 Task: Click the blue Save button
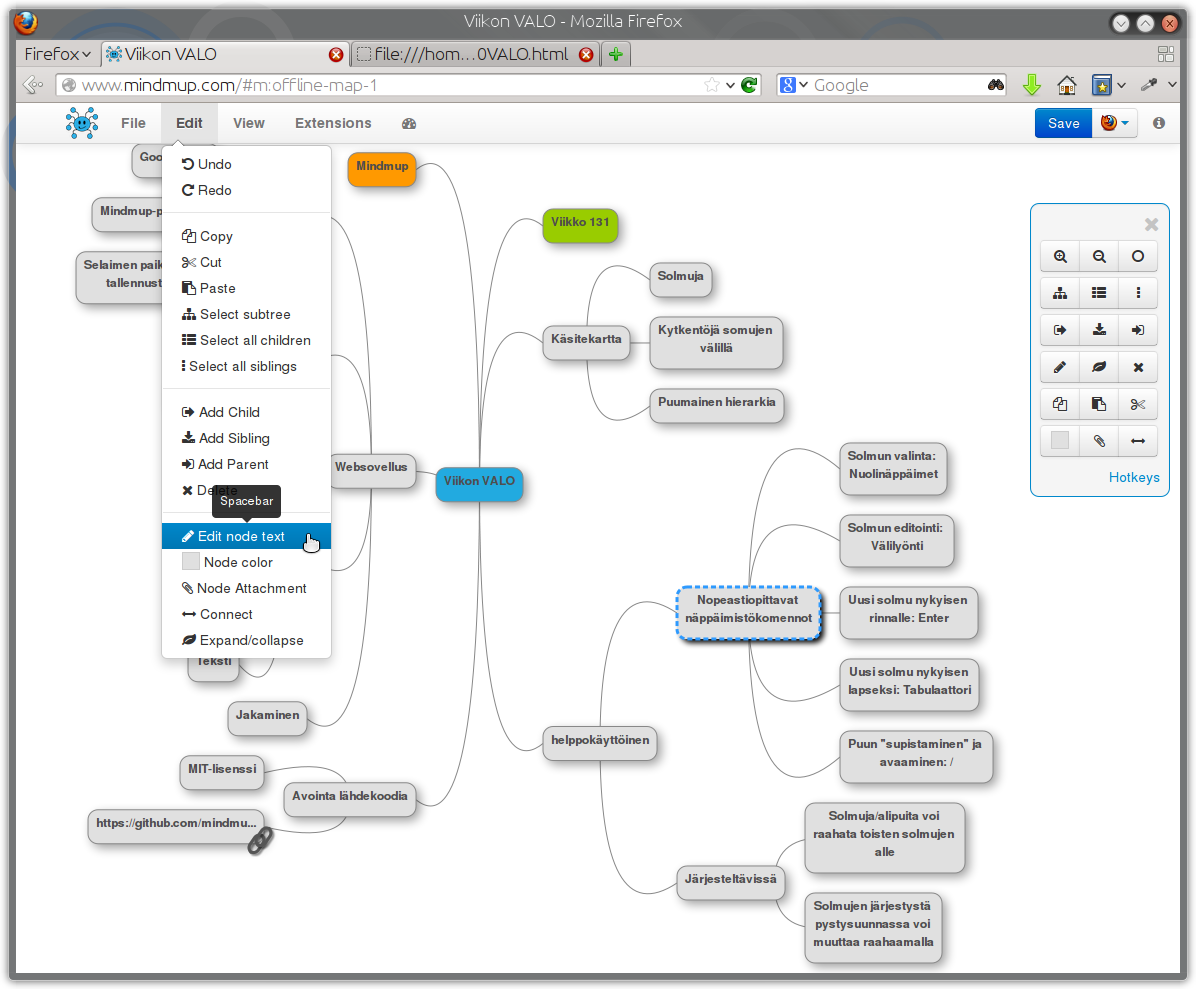click(x=1063, y=124)
